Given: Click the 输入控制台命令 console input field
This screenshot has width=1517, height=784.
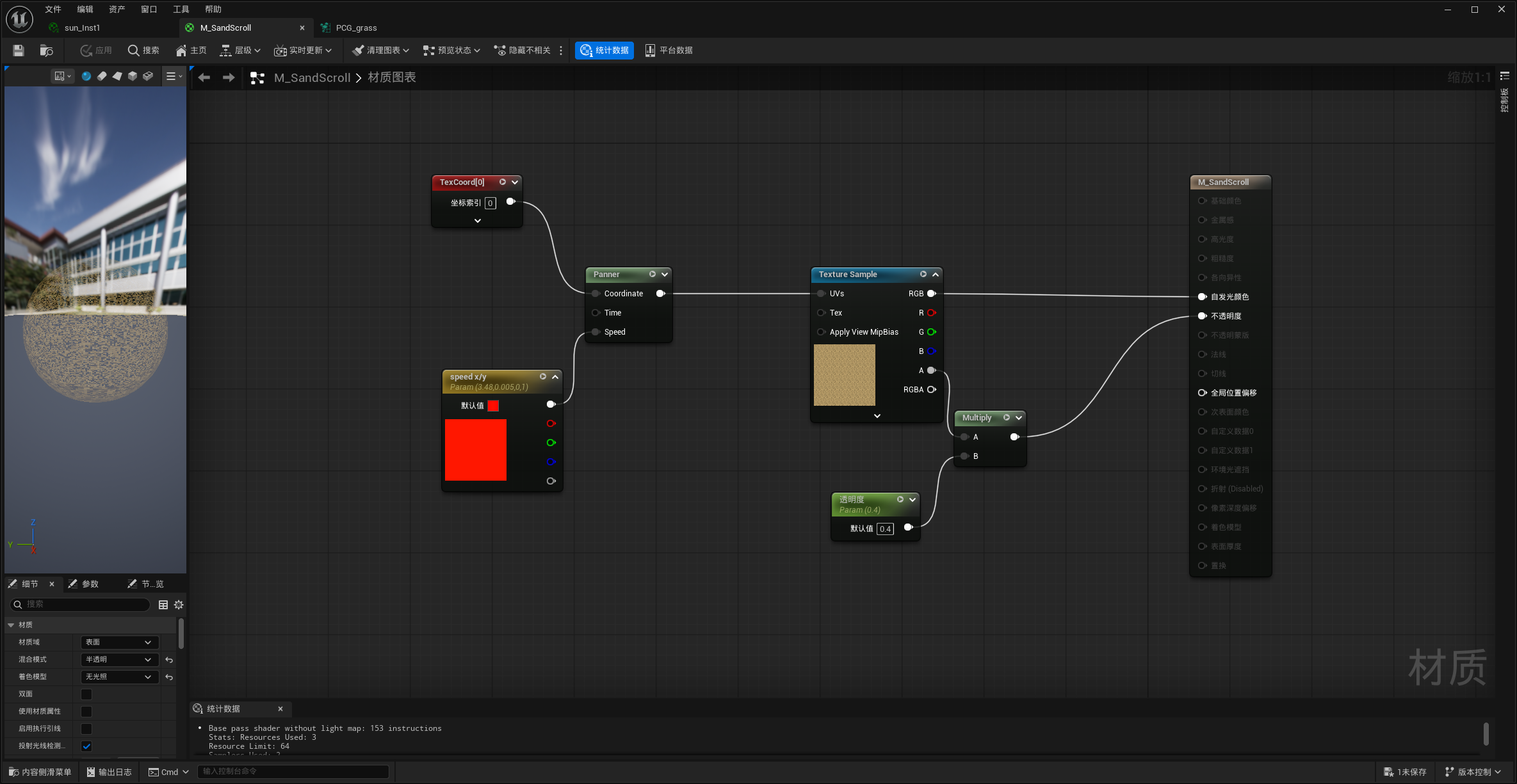Looking at the screenshot, I should click(293, 772).
